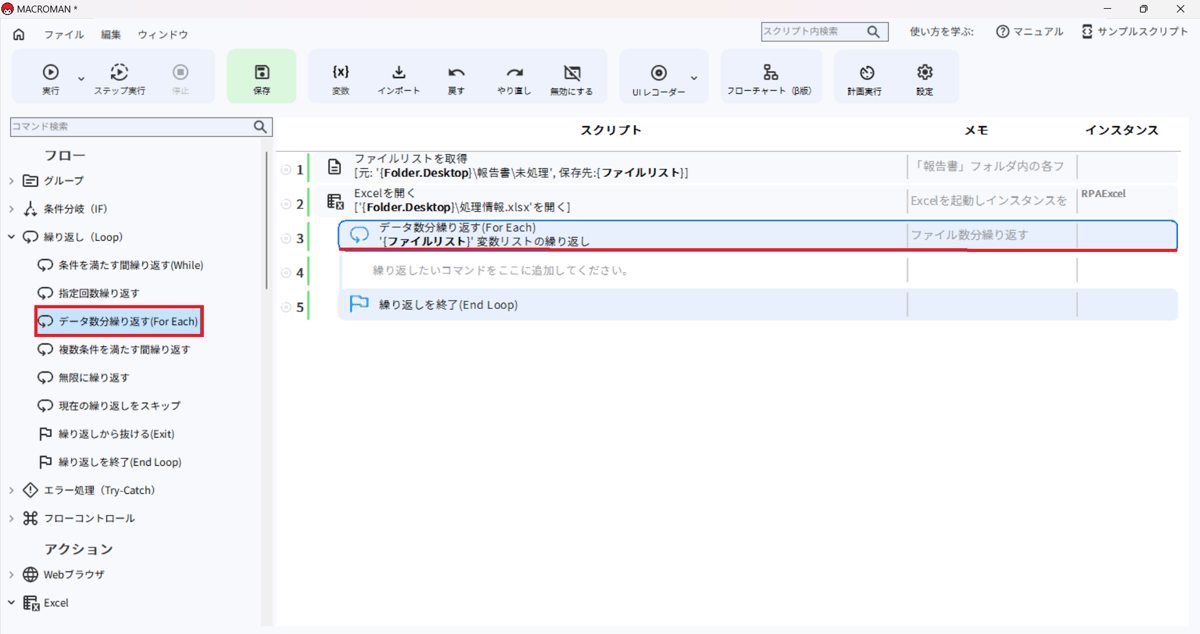Toggle the circle marker beside row 3
The height and width of the screenshot is (634, 1200).
tap(286, 239)
